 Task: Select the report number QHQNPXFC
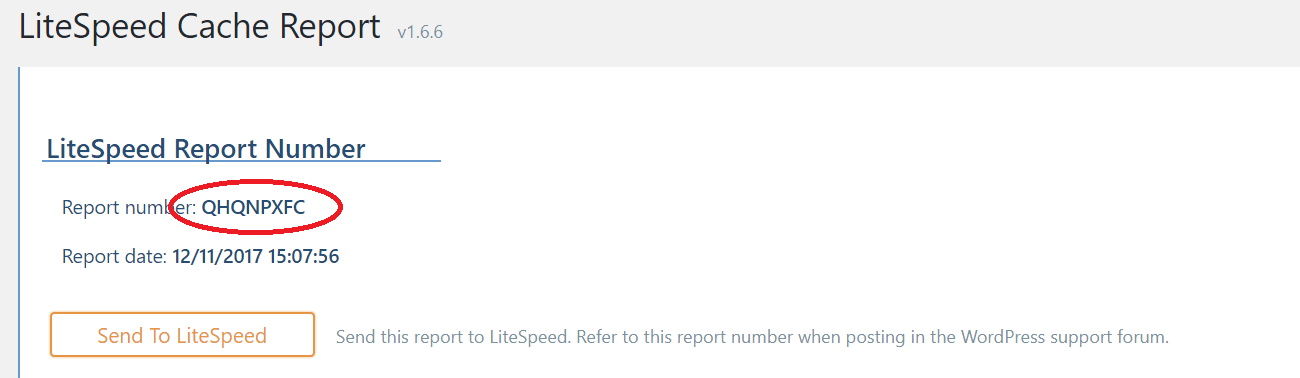(x=253, y=208)
